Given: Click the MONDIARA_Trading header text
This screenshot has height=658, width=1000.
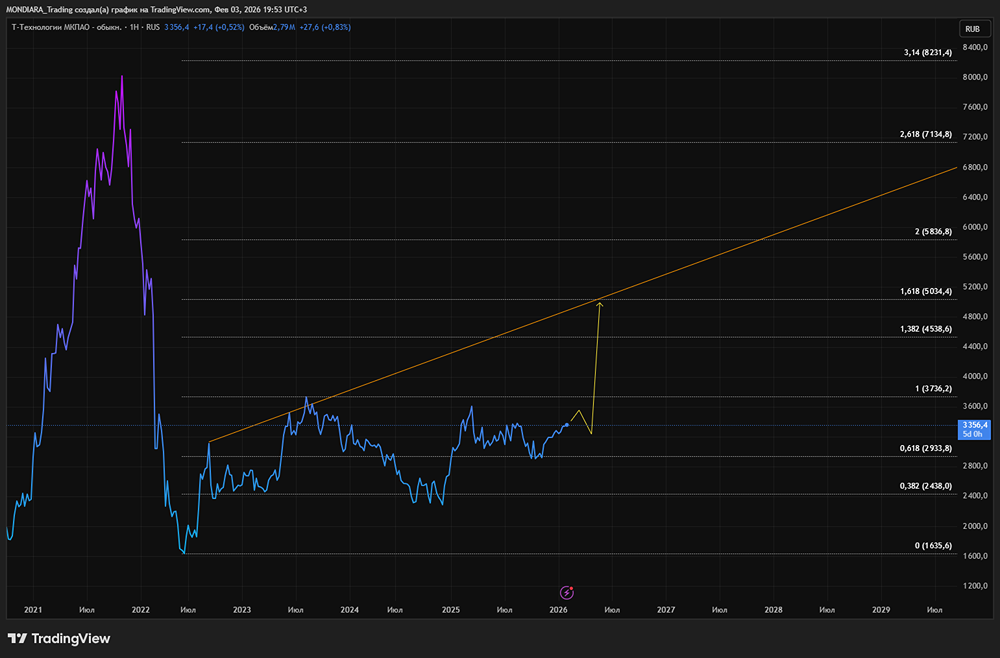Looking at the screenshot, I should (50, 9).
